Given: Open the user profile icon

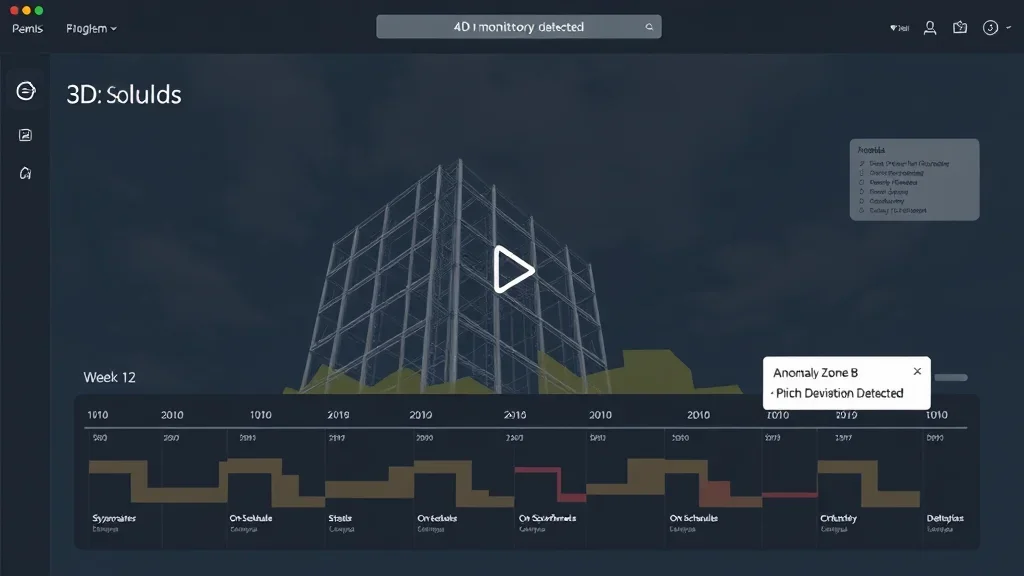Looking at the screenshot, I should 930,27.
